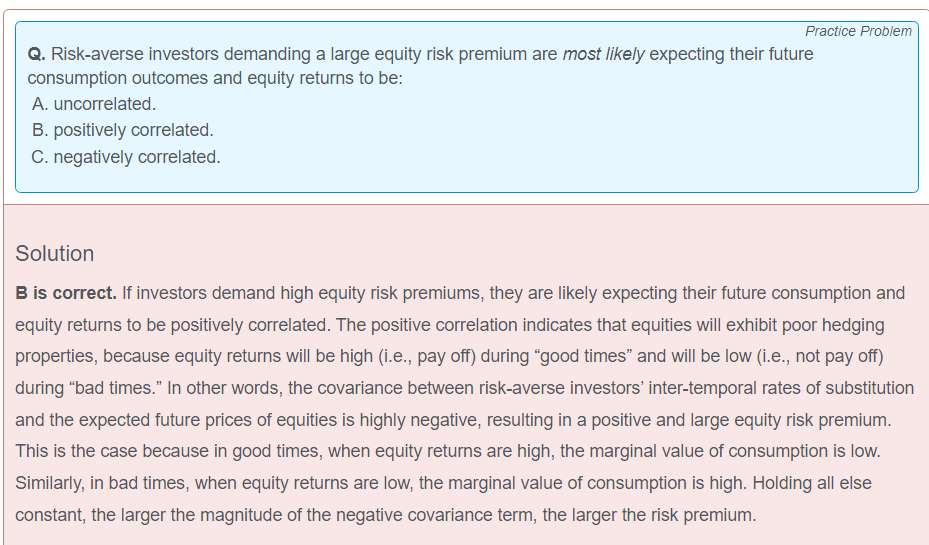Click the italic 'most likely' phrase

(x=603, y=54)
